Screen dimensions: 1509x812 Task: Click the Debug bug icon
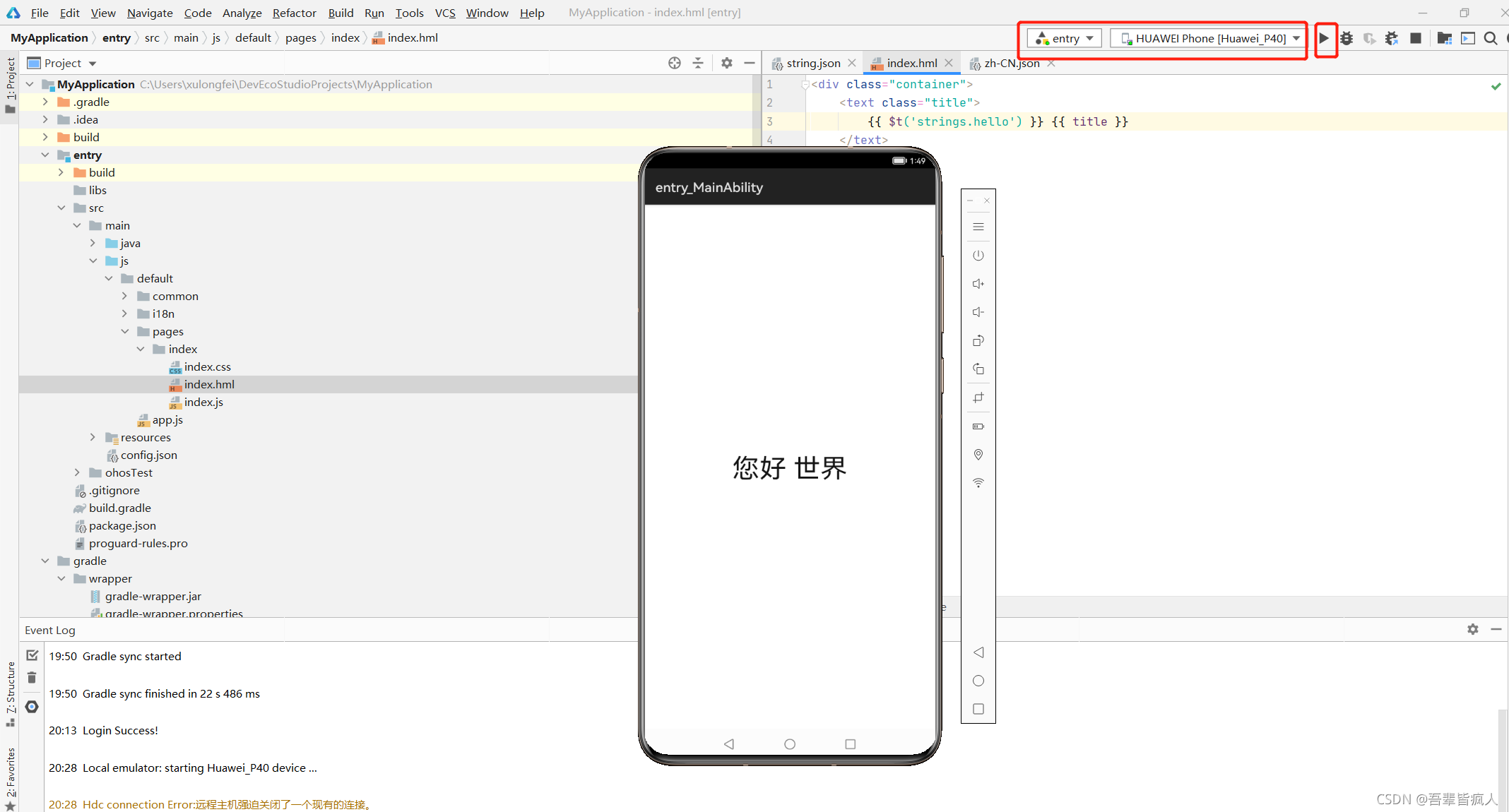pos(1347,38)
